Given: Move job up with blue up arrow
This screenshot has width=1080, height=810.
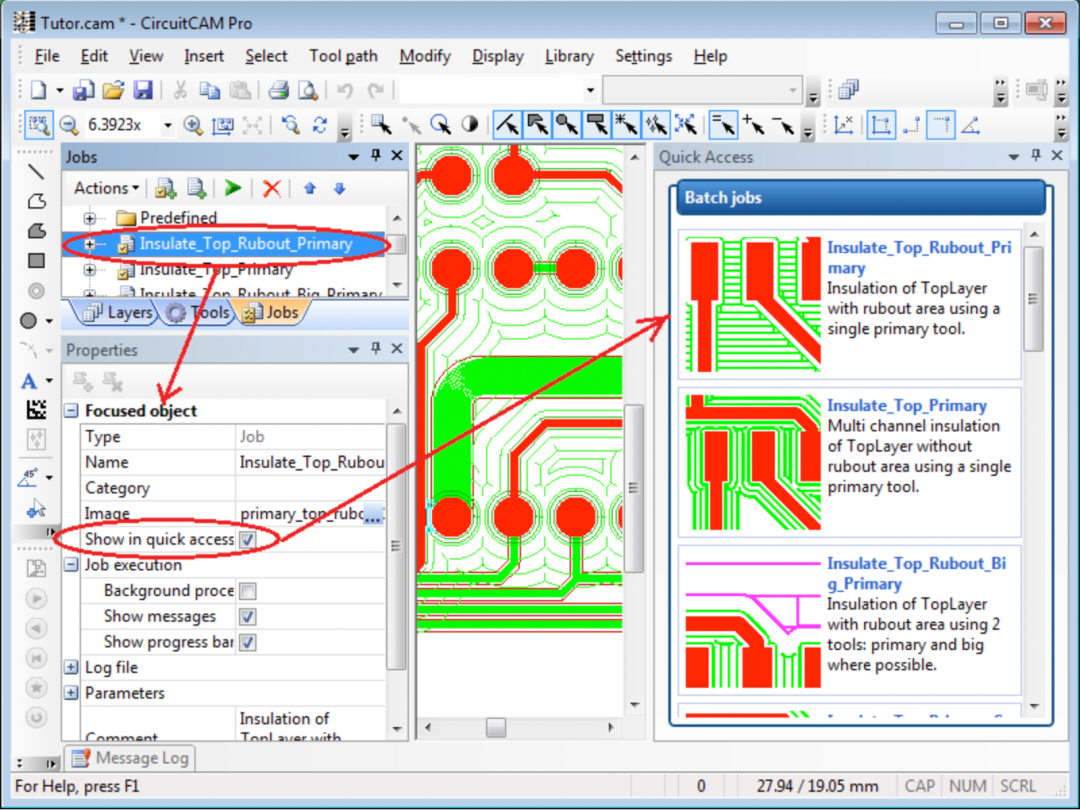Looking at the screenshot, I should tap(310, 188).
